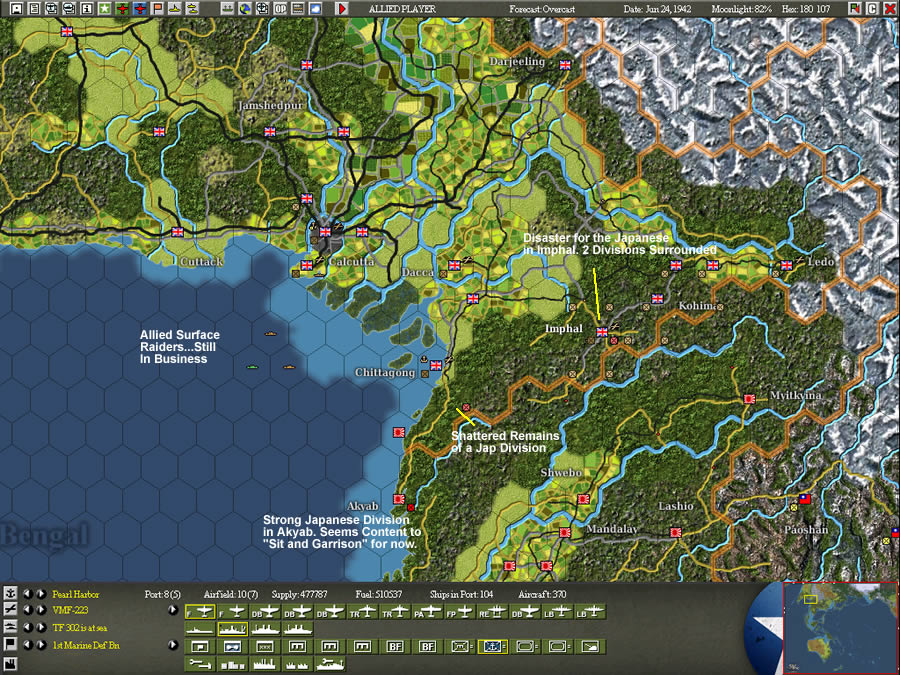Image resolution: width=900 pixels, height=675 pixels.
Task: Select the first land unit icon with flag
Action: click(200, 647)
